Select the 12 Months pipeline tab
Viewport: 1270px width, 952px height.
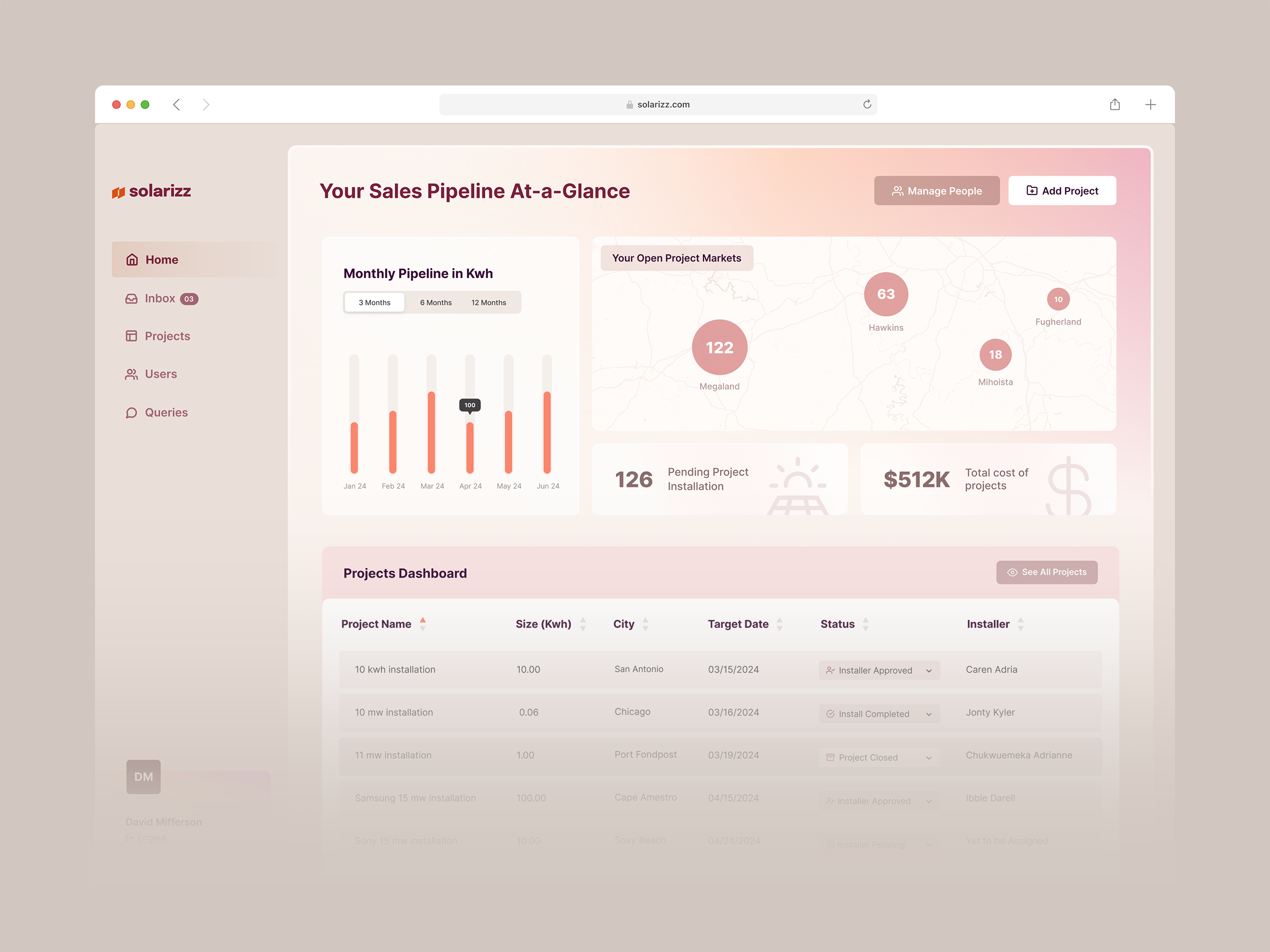[x=488, y=302]
